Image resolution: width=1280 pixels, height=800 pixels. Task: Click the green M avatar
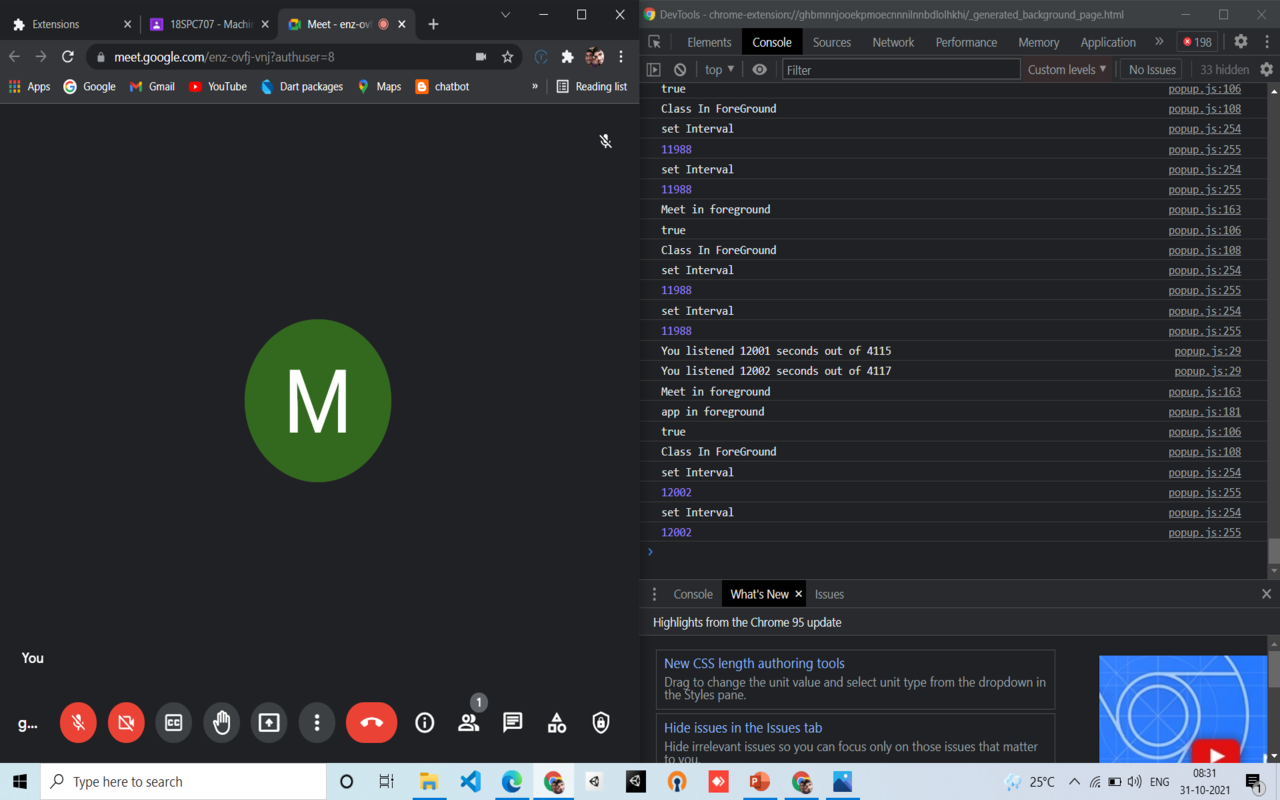pos(318,400)
